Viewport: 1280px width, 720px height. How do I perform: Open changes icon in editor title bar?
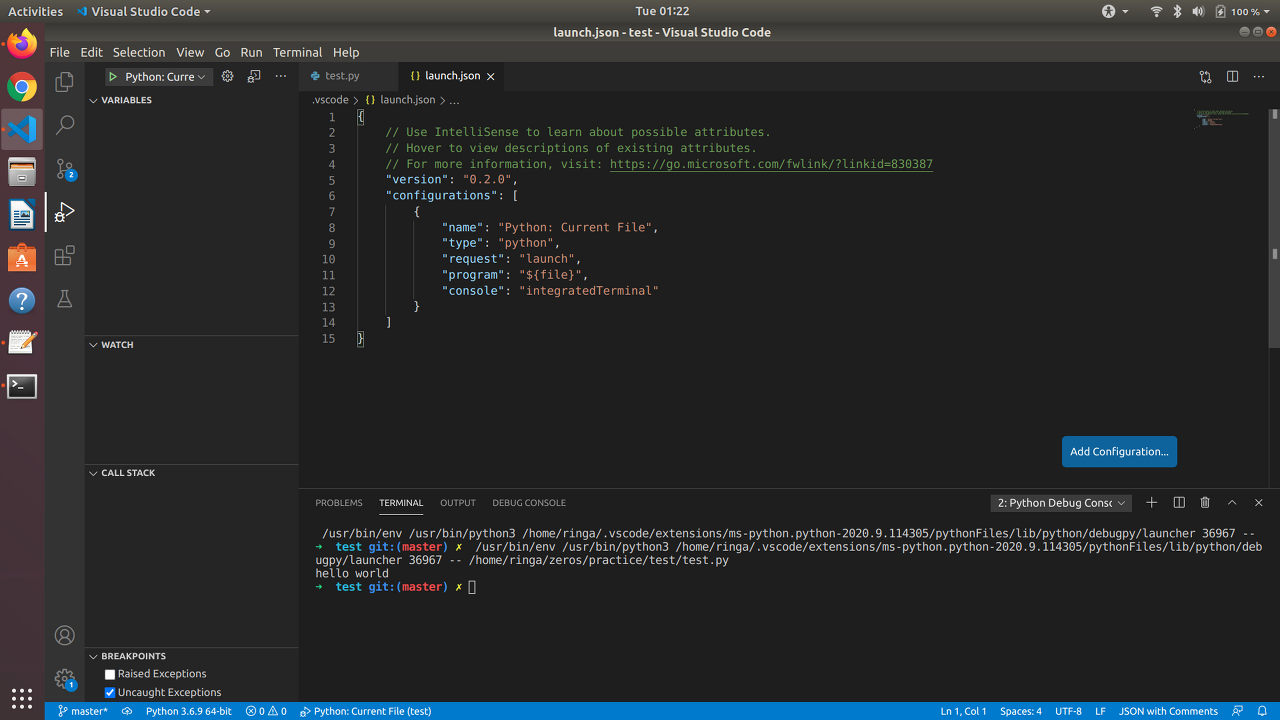1205,76
